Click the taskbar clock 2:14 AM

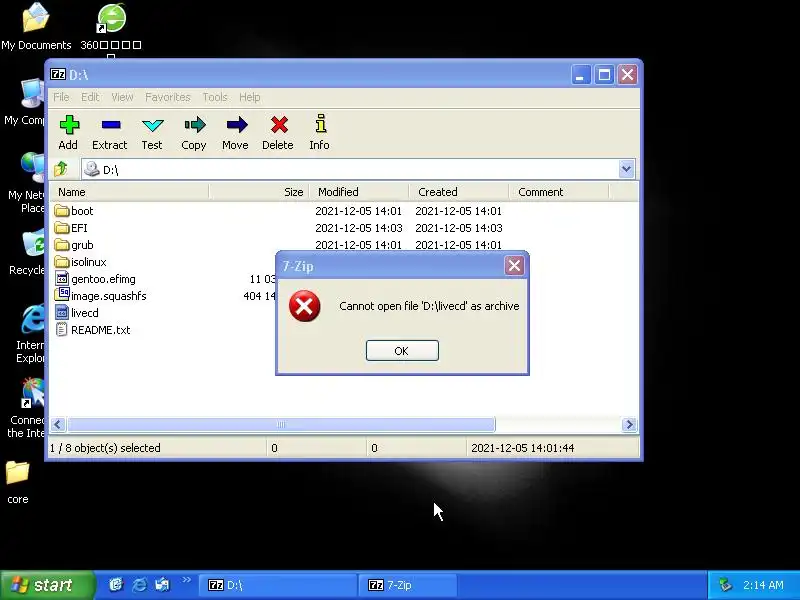pos(763,585)
